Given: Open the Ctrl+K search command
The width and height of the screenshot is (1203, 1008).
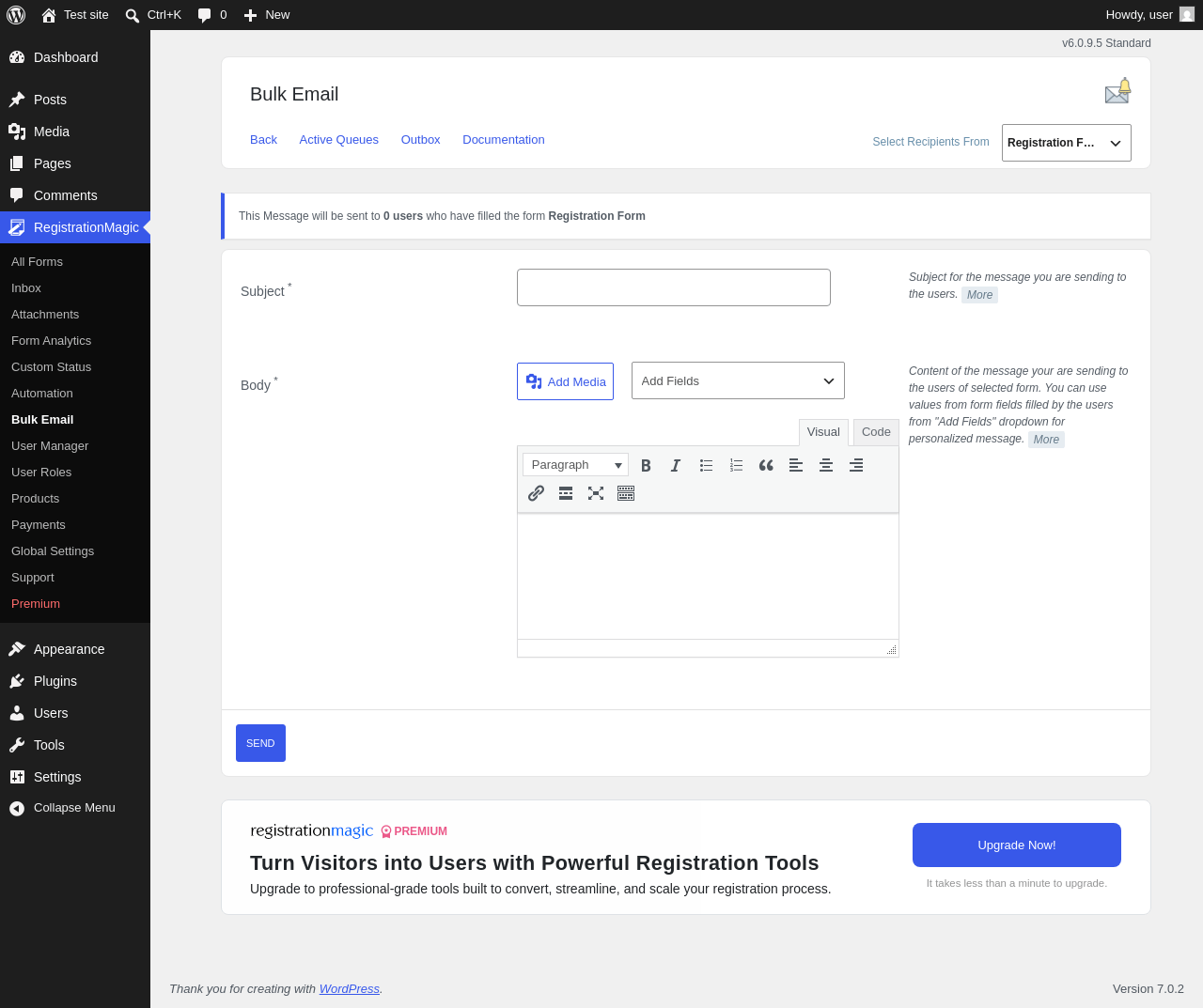Looking at the screenshot, I should coord(153,15).
